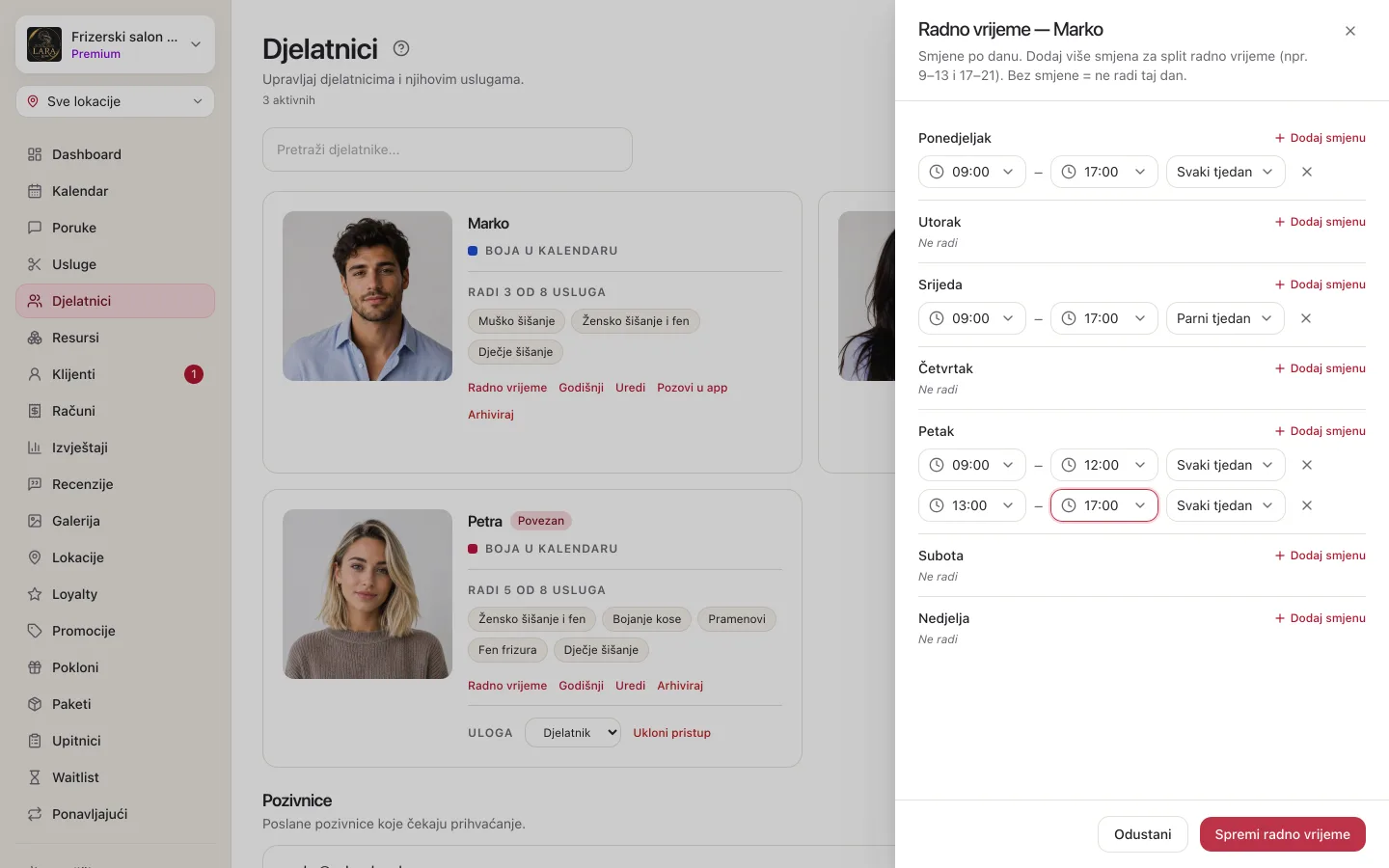Add a shift for Utorak
Screen dimensions: 1389x868
point(1320,222)
